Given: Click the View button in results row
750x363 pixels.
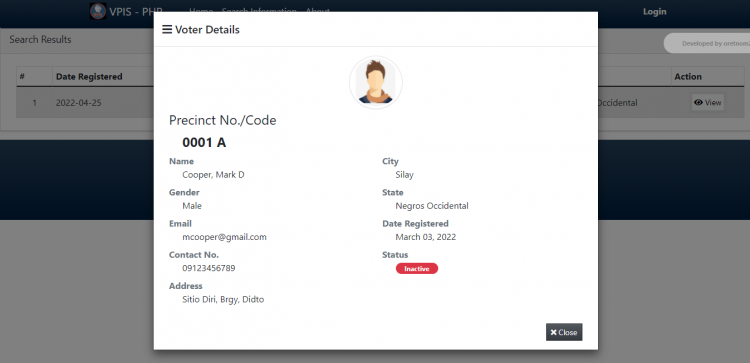Looking at the screenshot, I should [707, 102].
